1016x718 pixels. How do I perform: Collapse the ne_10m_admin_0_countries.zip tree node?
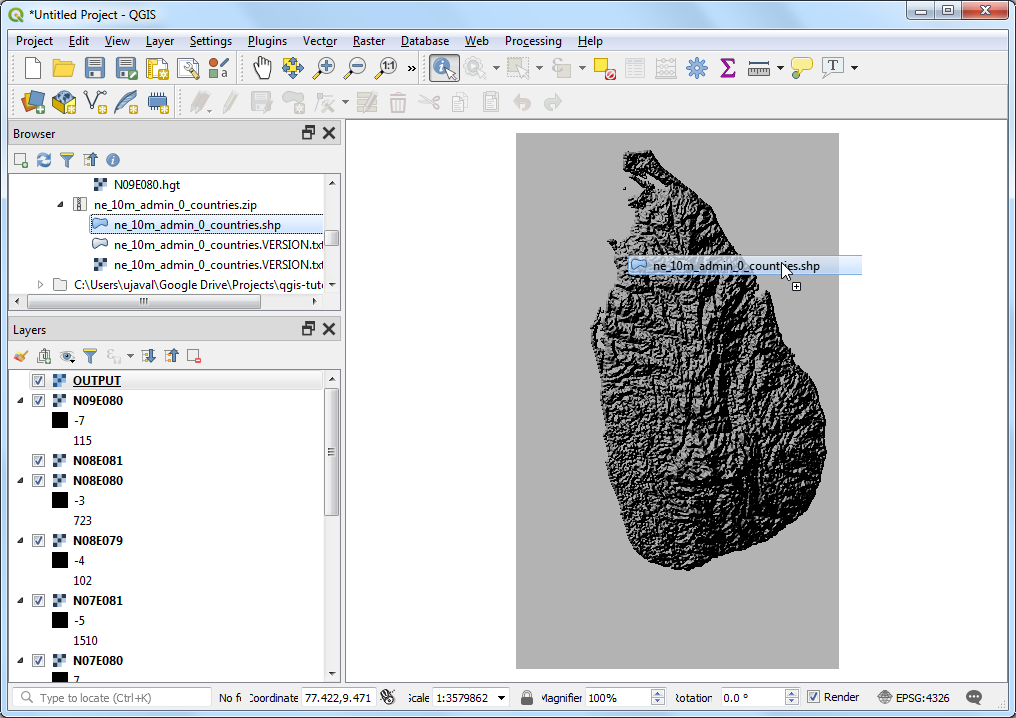[x=60, y=205]
